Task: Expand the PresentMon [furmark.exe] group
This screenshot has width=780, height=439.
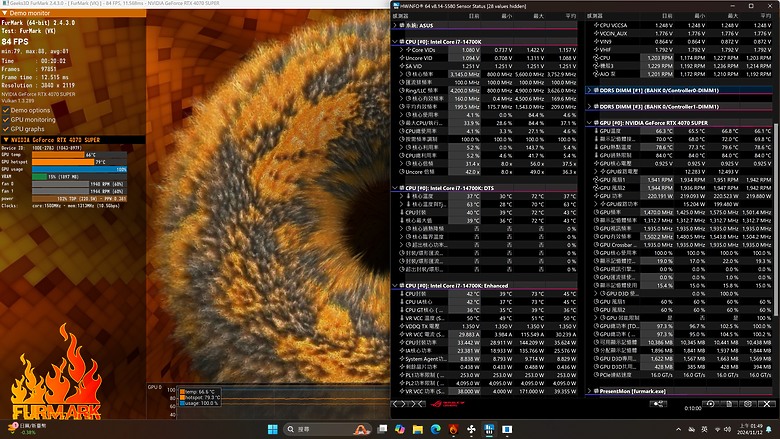Action: [589, 391]
